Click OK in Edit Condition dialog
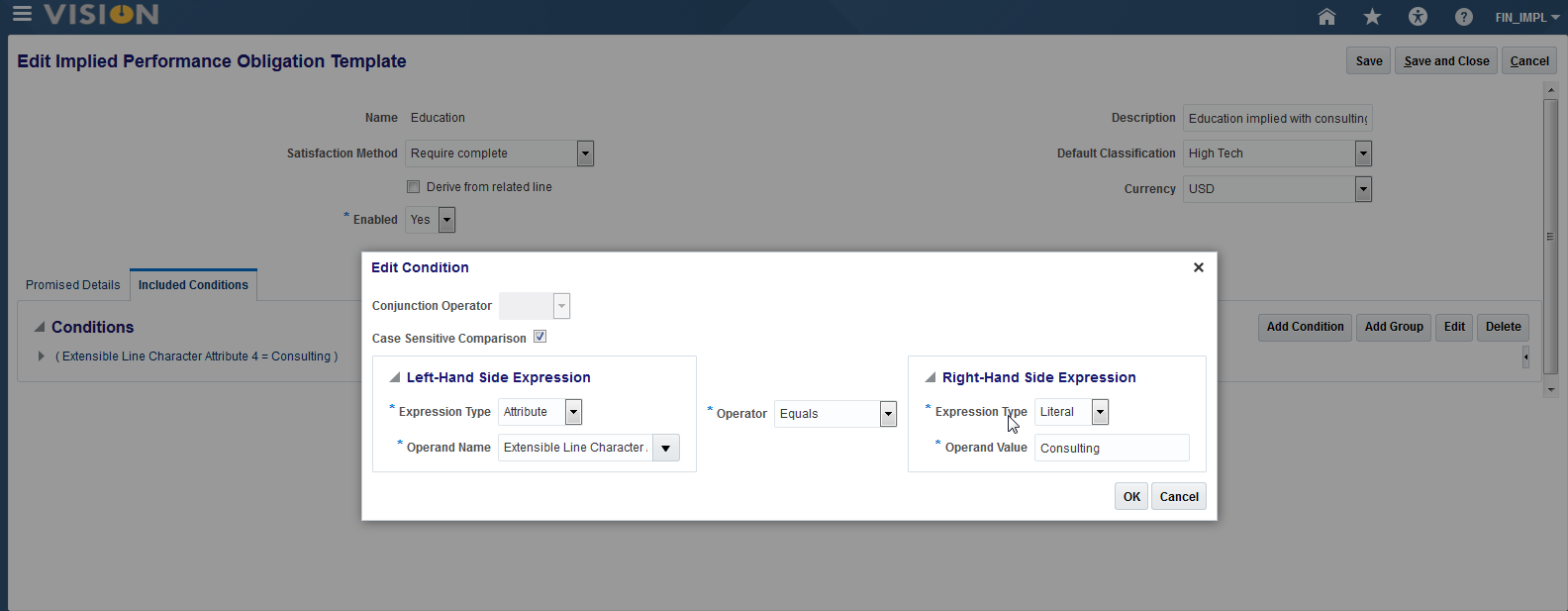The height and width of the screenshot is (611, 1568). 1131,497
